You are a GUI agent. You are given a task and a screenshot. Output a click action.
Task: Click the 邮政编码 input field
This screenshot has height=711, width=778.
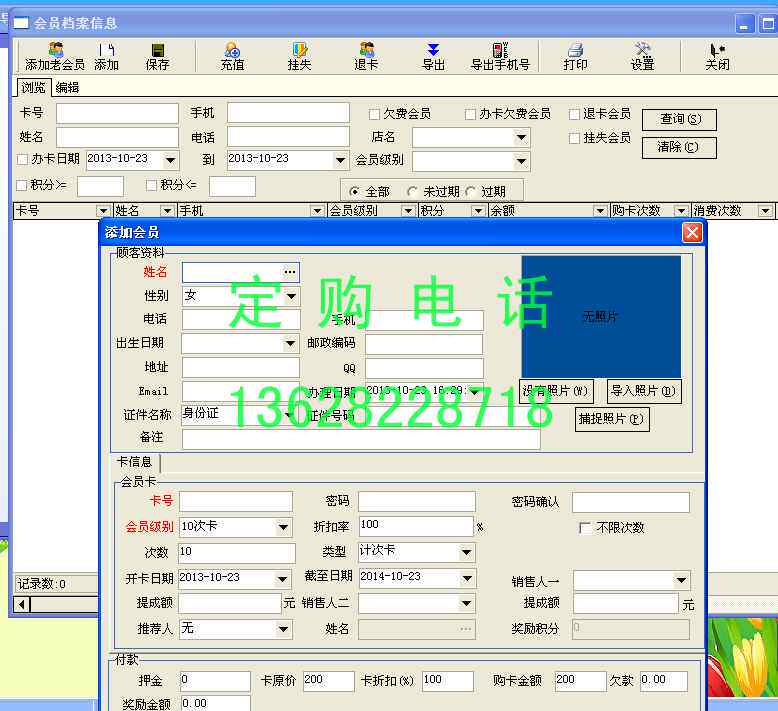[x=424, y=344]
